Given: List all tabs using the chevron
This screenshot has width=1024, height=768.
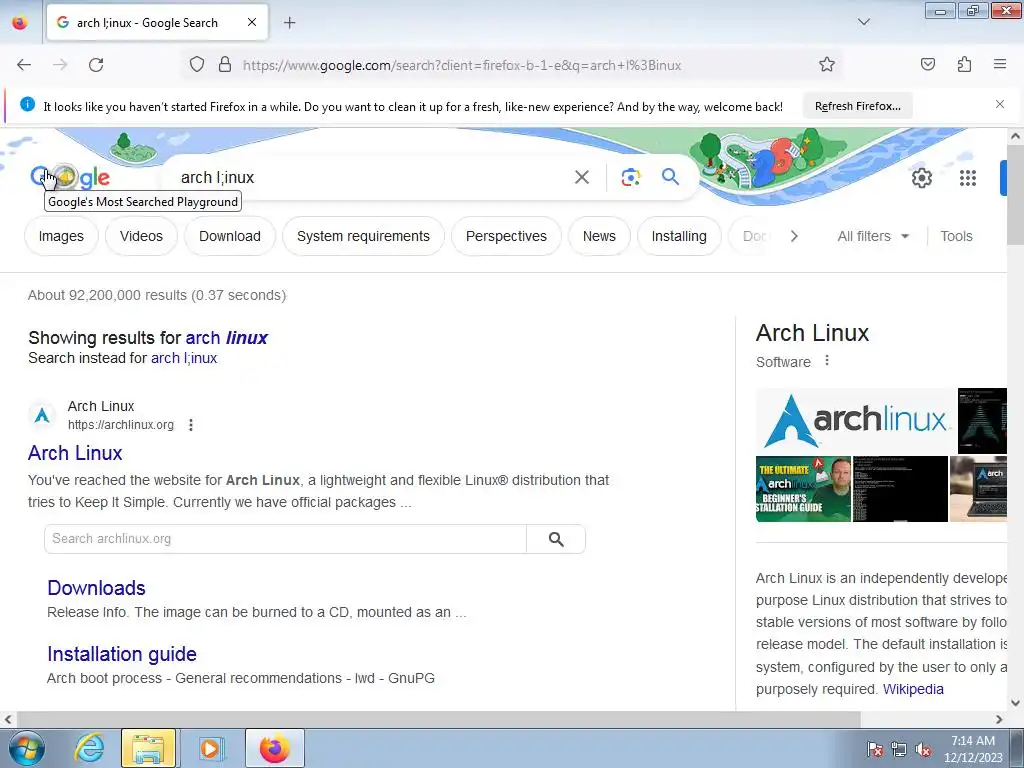Looking at the screenshot, I should (863, 22).
